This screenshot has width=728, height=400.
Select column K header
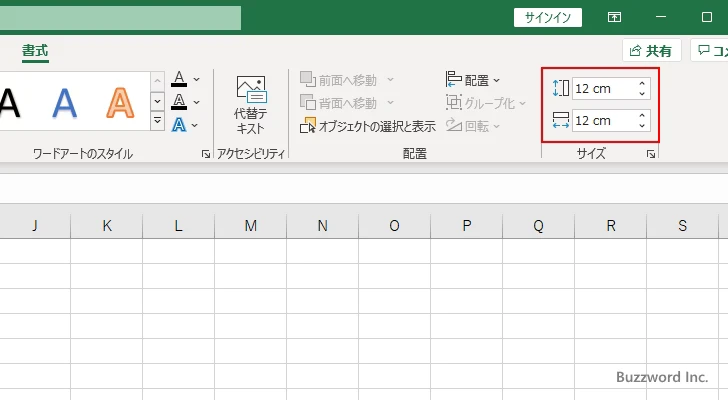click(107, 226)
